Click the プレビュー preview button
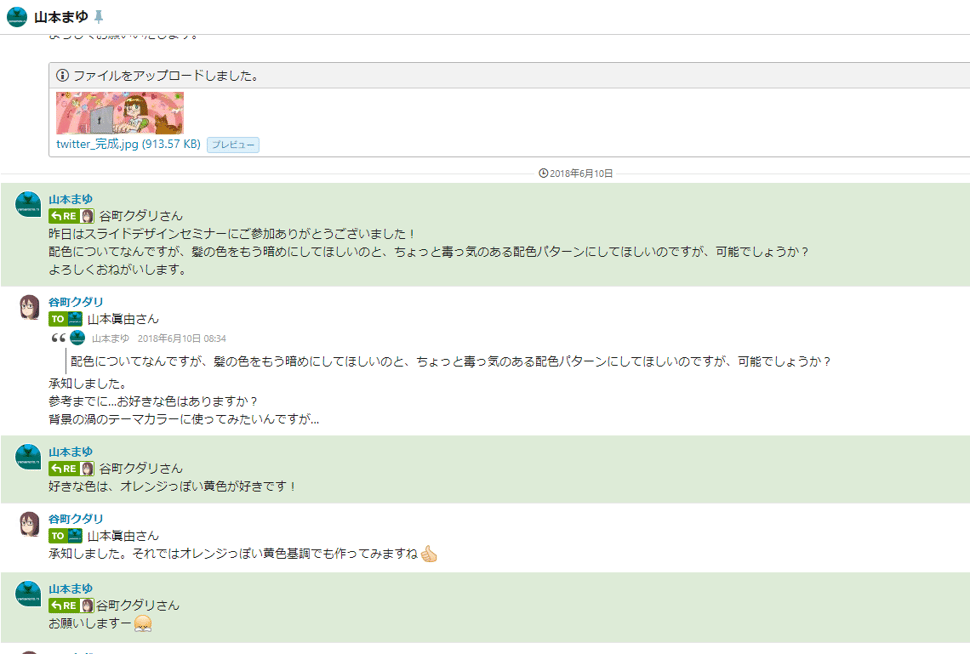The height and width of the screenshot is (654, 970). tap(233, 145)
